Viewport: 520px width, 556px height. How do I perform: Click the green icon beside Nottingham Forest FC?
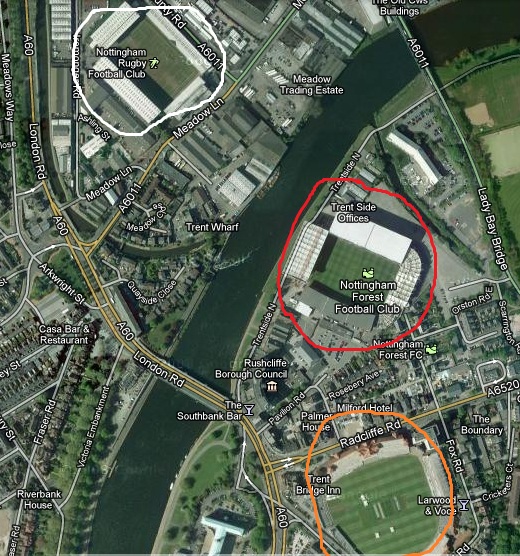point(431,349)
